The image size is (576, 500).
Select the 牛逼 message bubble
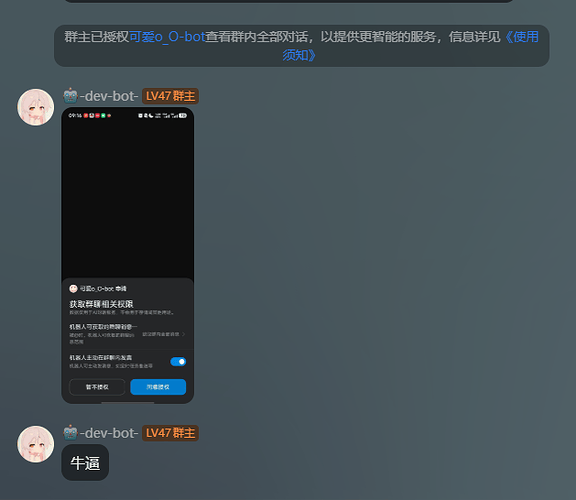(x=85, y=463)
